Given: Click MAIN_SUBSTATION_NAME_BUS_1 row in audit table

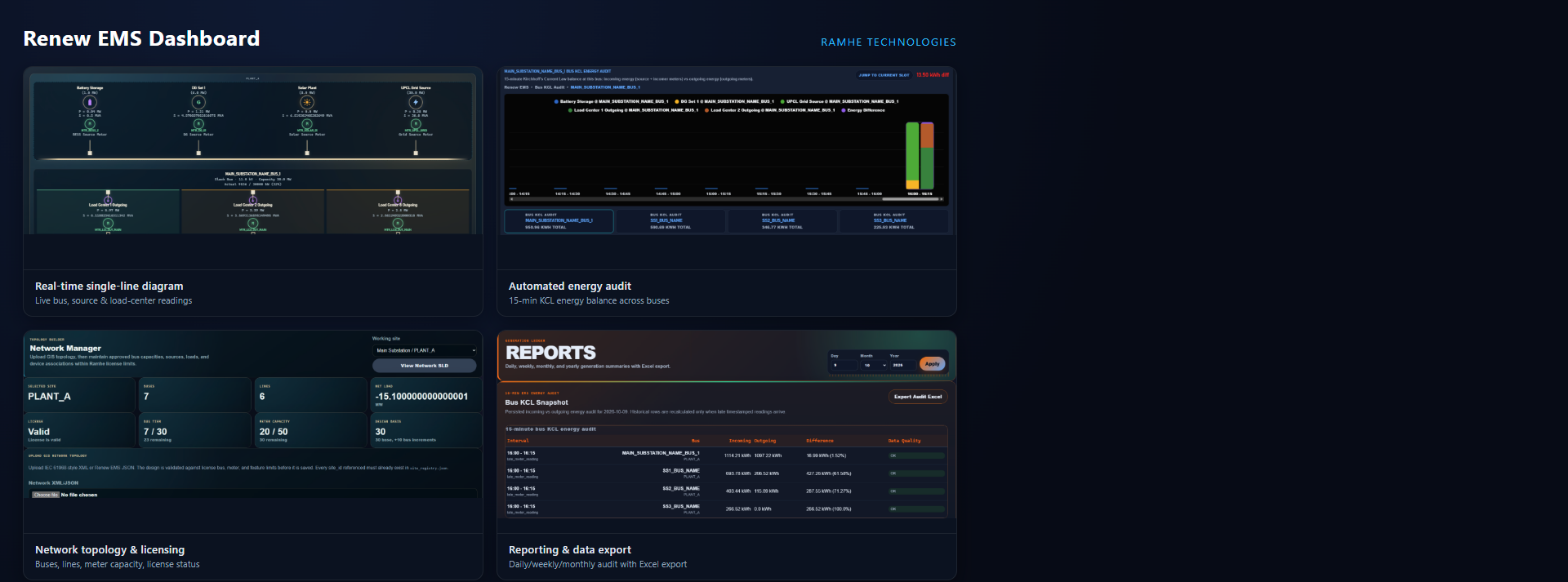Looking at the screenshot, I should pos(726,455).
